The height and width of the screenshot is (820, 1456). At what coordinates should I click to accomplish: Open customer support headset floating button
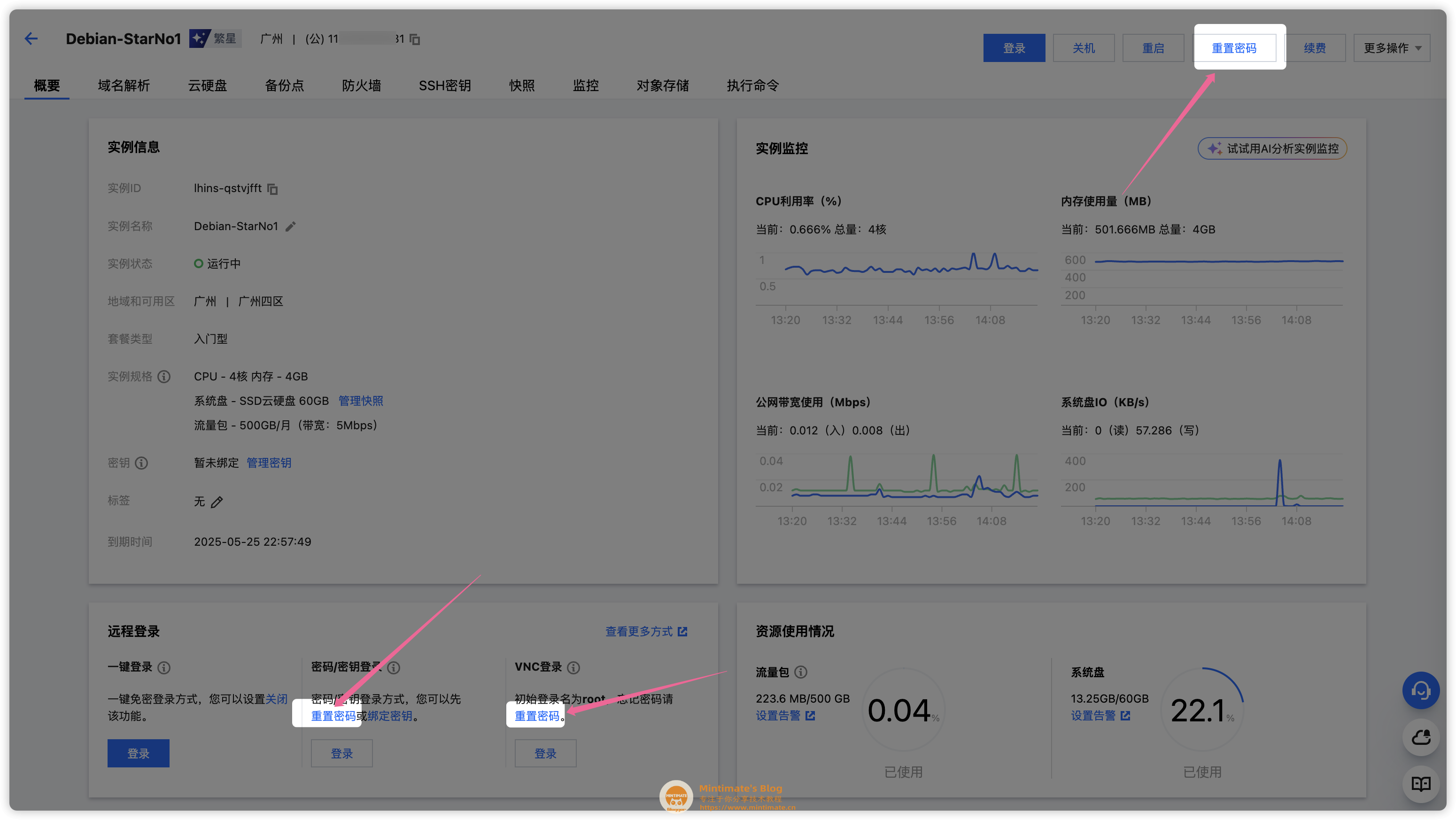click(x=1420, y=690)
